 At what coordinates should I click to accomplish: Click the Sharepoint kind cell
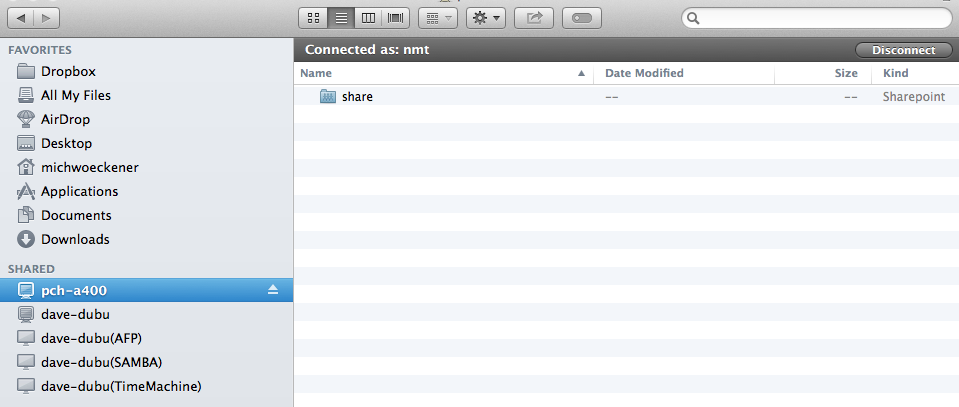(914, 97)
